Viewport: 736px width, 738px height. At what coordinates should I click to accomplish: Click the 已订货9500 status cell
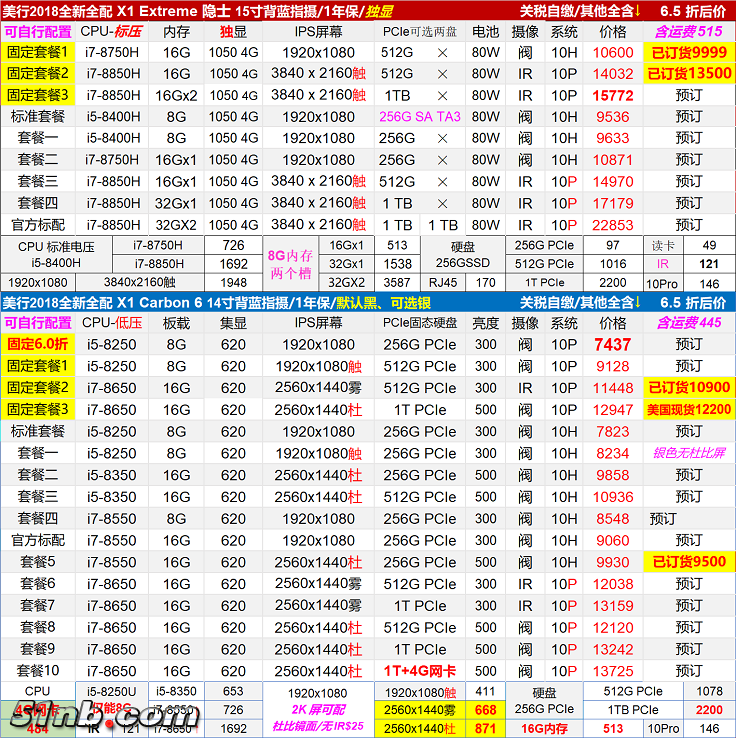688,561
